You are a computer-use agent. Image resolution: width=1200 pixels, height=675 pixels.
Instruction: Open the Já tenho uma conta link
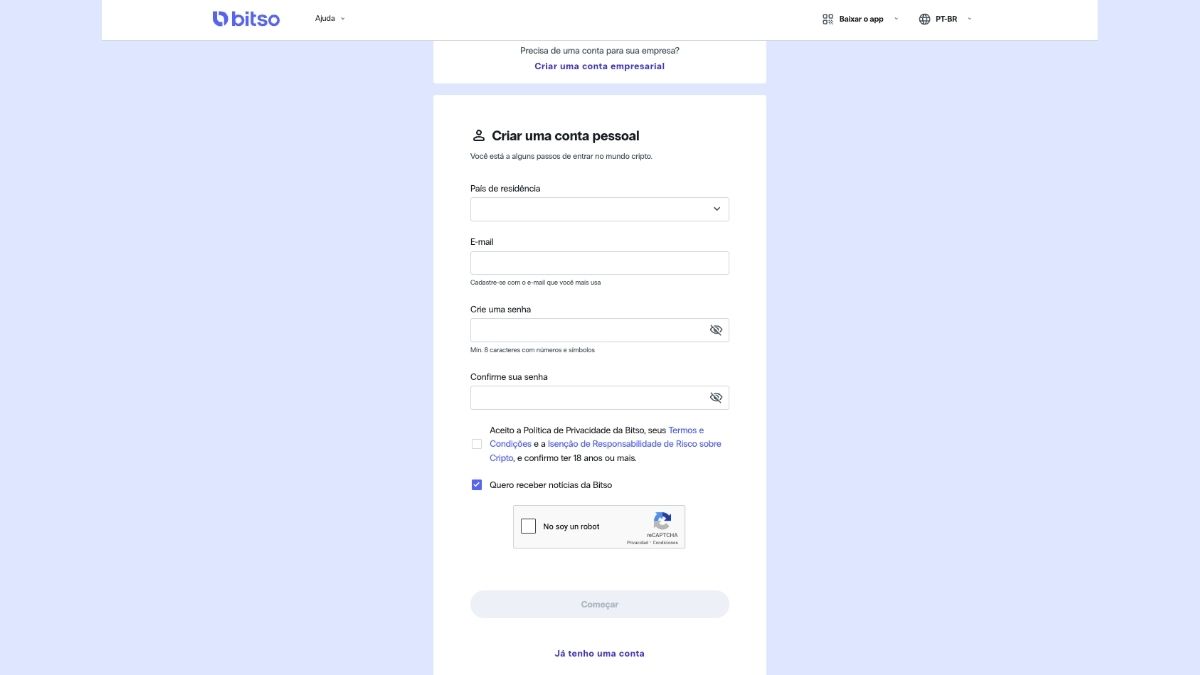(x=599, y=653)
